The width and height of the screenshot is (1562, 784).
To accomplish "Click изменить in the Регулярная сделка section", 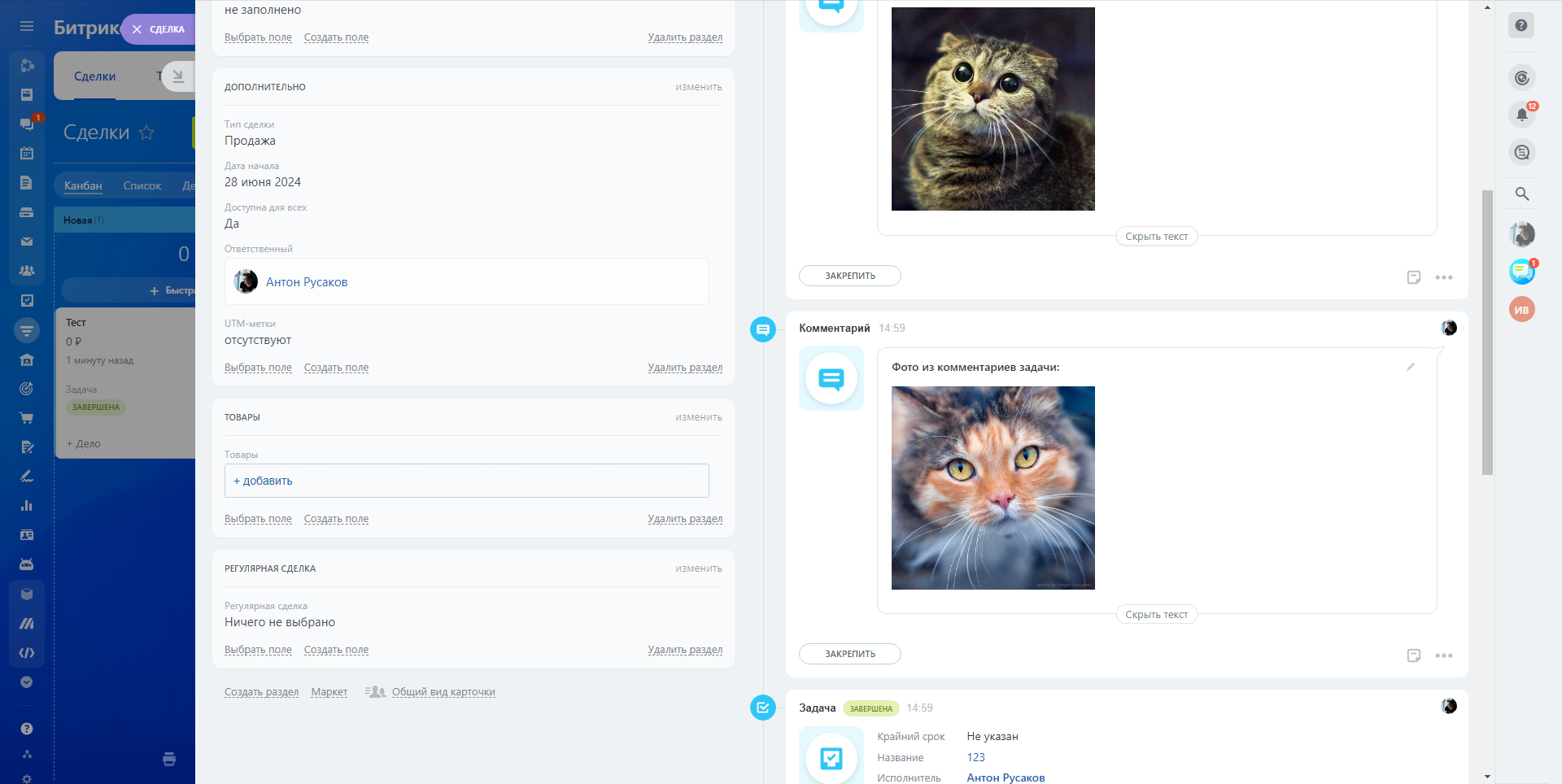I will point(699,568).
